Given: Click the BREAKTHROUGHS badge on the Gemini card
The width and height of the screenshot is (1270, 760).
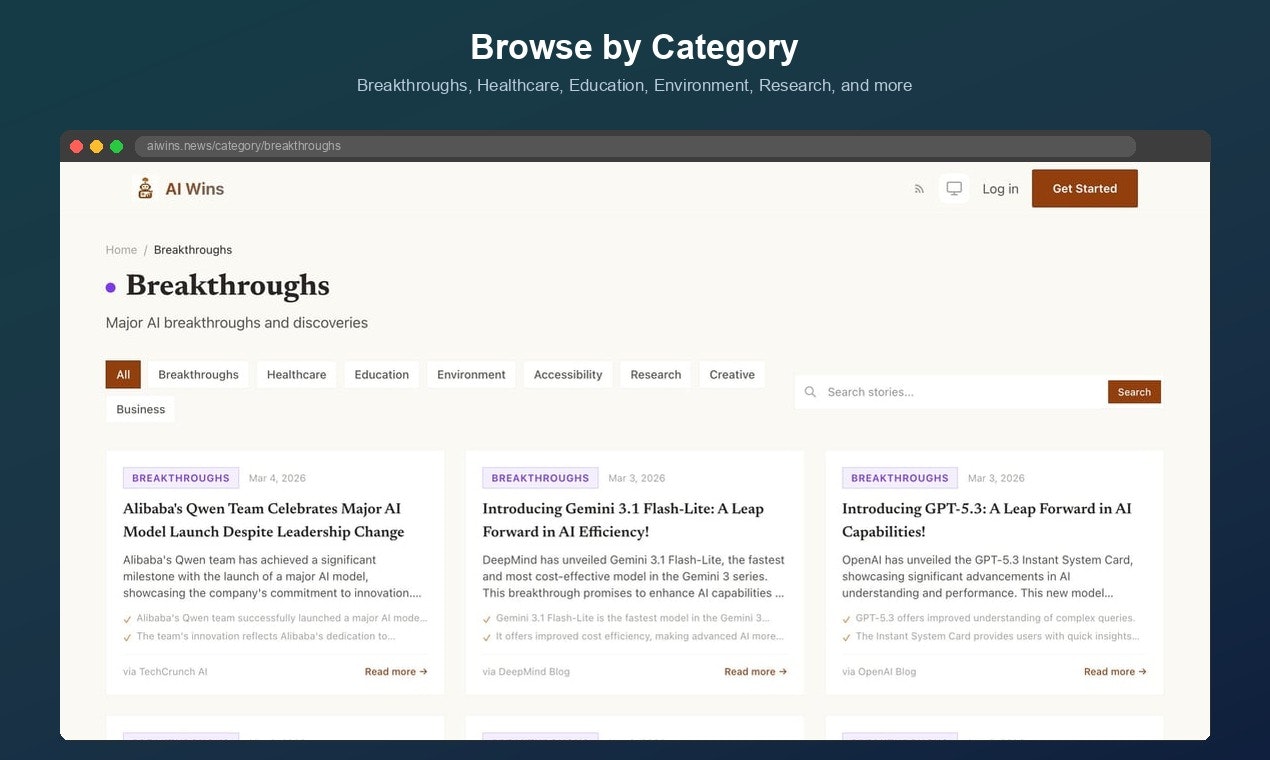Looking at the screenshot, I should pyautogui.click(x=540, y=477).
